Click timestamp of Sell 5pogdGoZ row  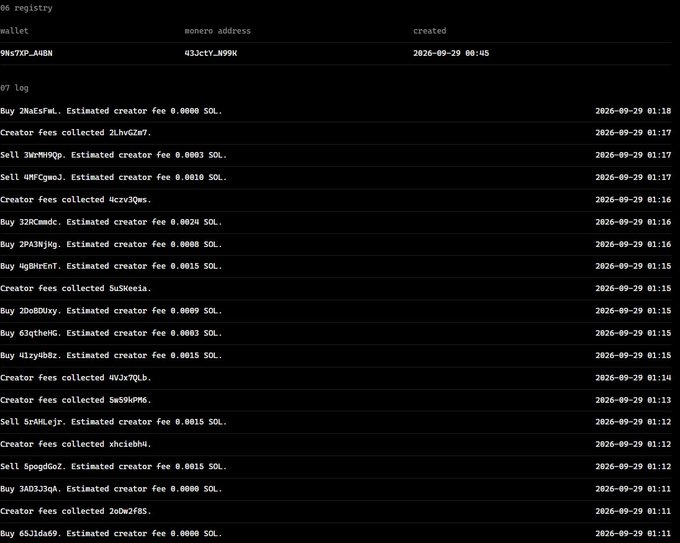pyautogui.click(x=633, y=467)
